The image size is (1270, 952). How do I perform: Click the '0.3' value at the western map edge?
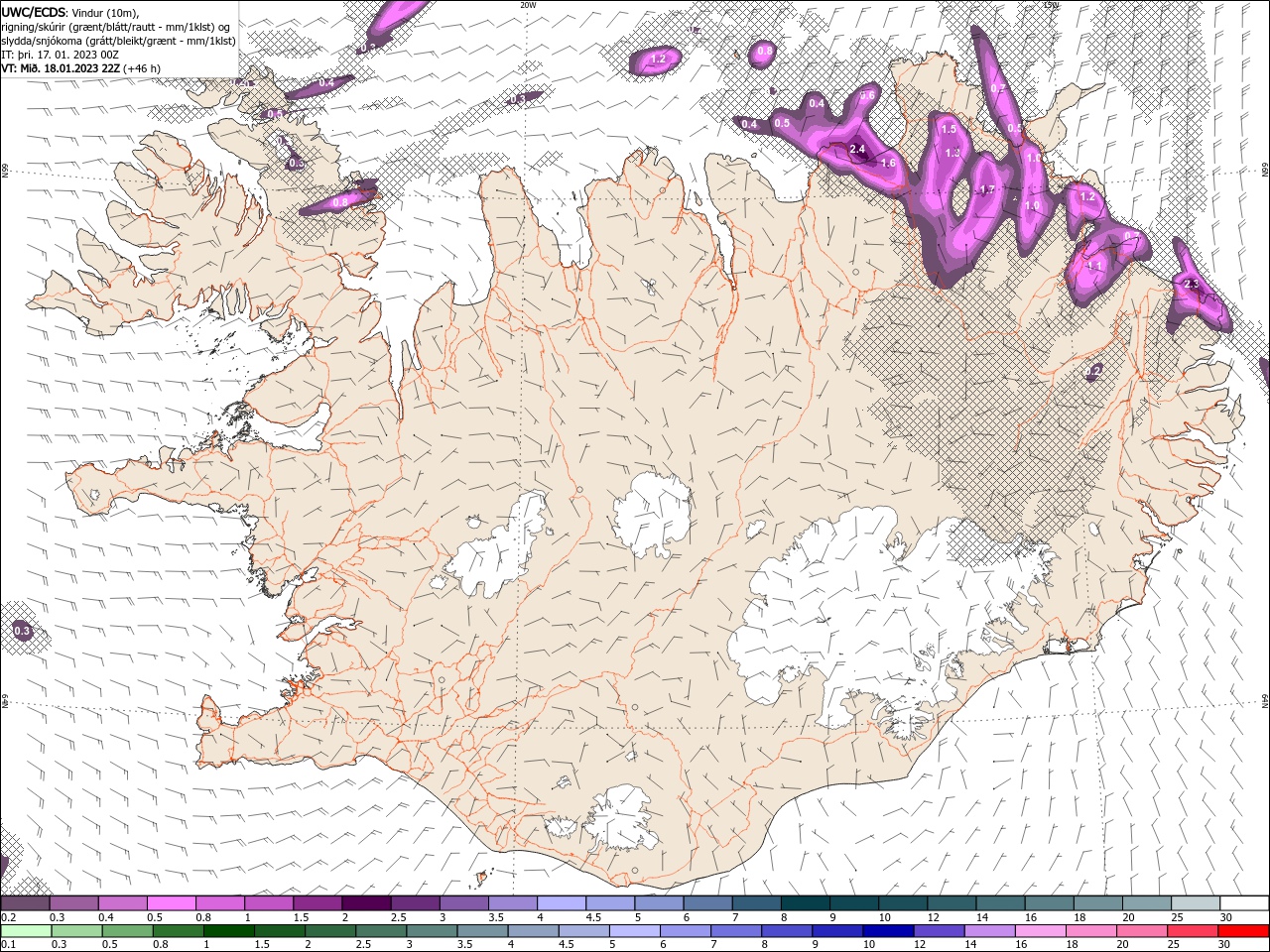(22, 631)
